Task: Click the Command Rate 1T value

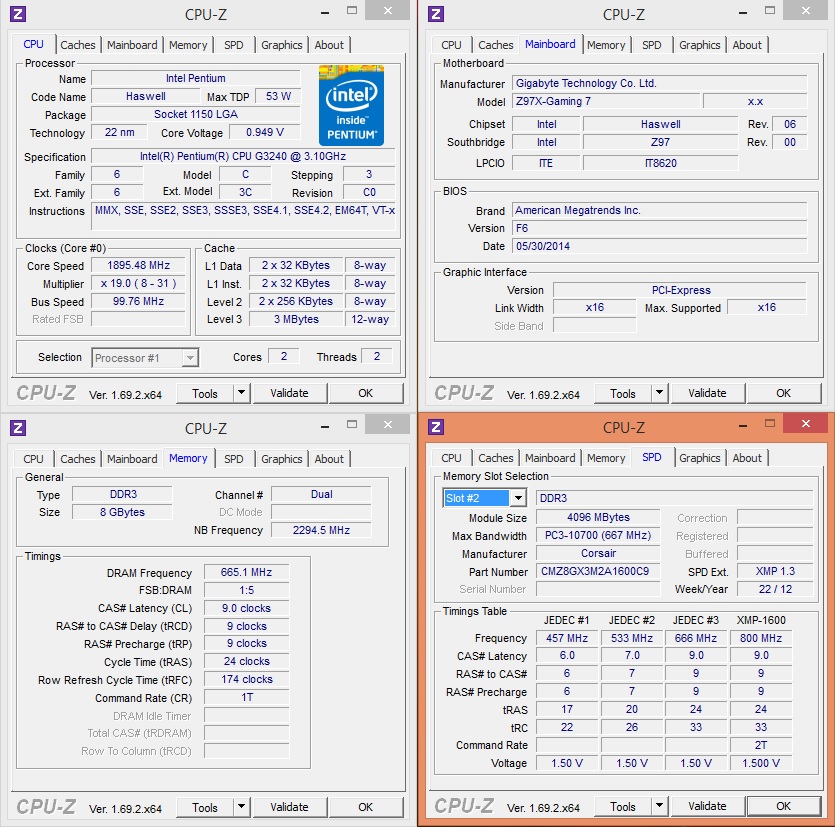Action: tap(247, 697)
